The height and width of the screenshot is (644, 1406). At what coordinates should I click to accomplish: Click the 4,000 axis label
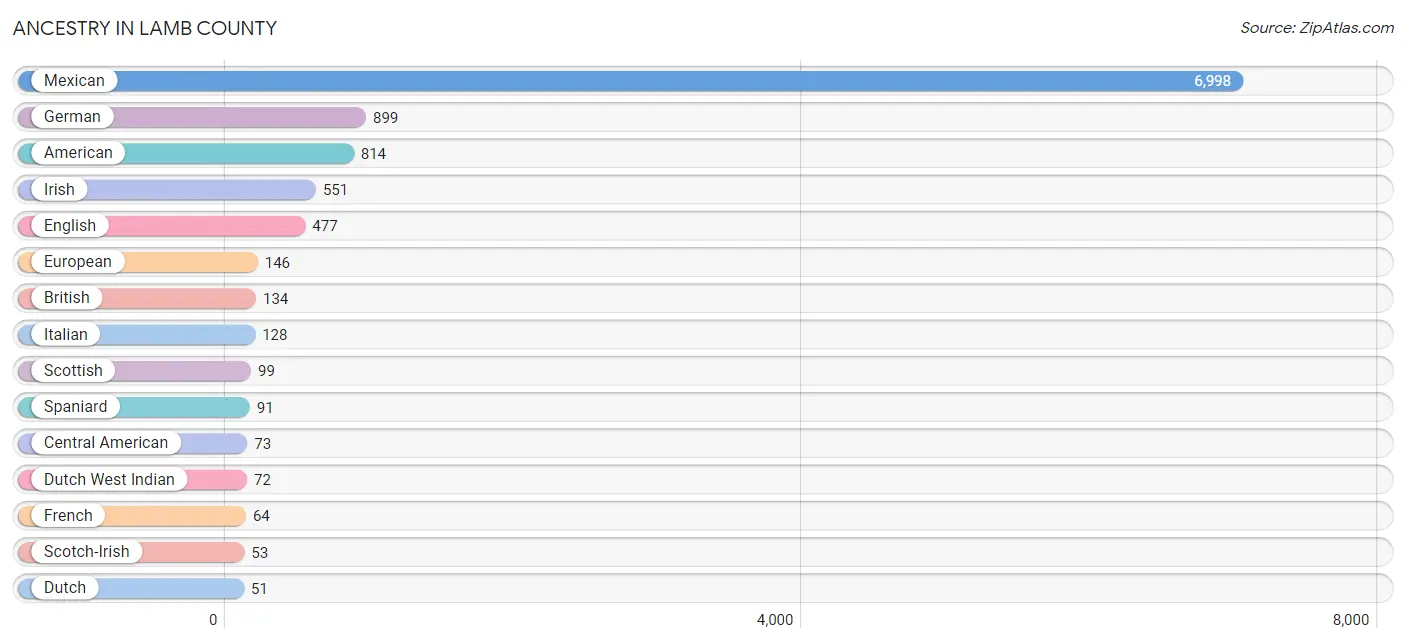[x=775, y=620]
